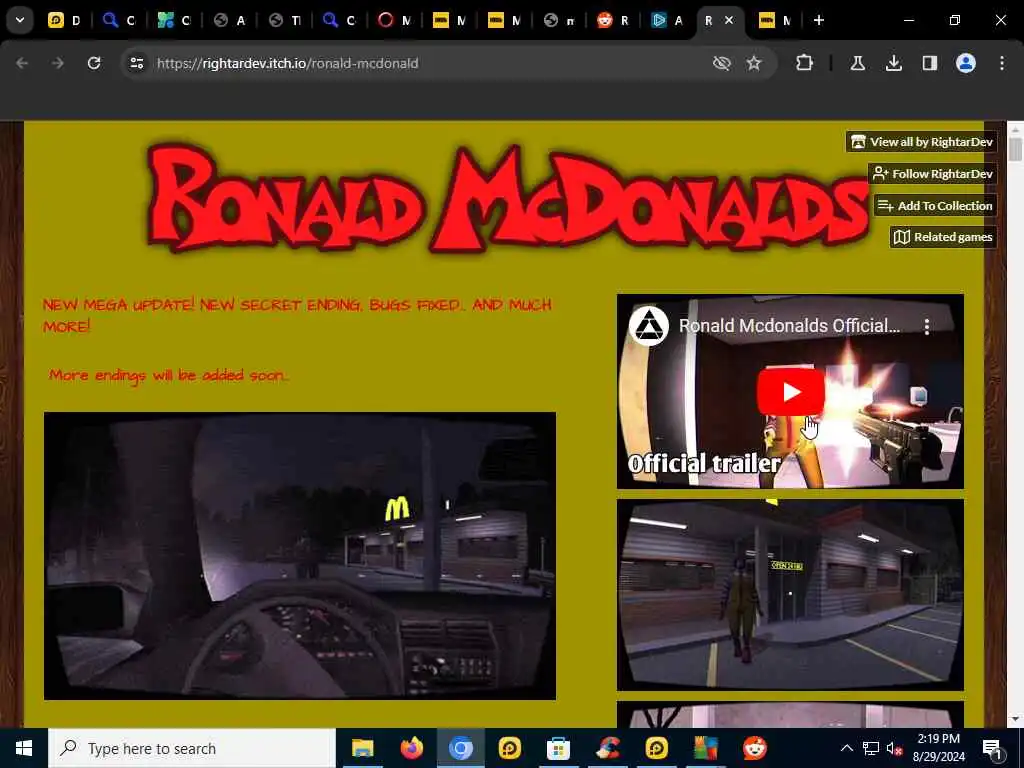Click View all by RightarDev
This screenshot has height=768, width=1024.
(921, 142)
